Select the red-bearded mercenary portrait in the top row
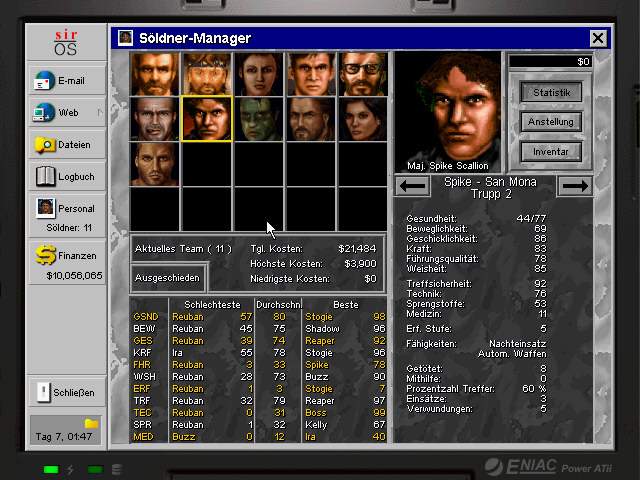The image size is (640, 480). point(155,74)
